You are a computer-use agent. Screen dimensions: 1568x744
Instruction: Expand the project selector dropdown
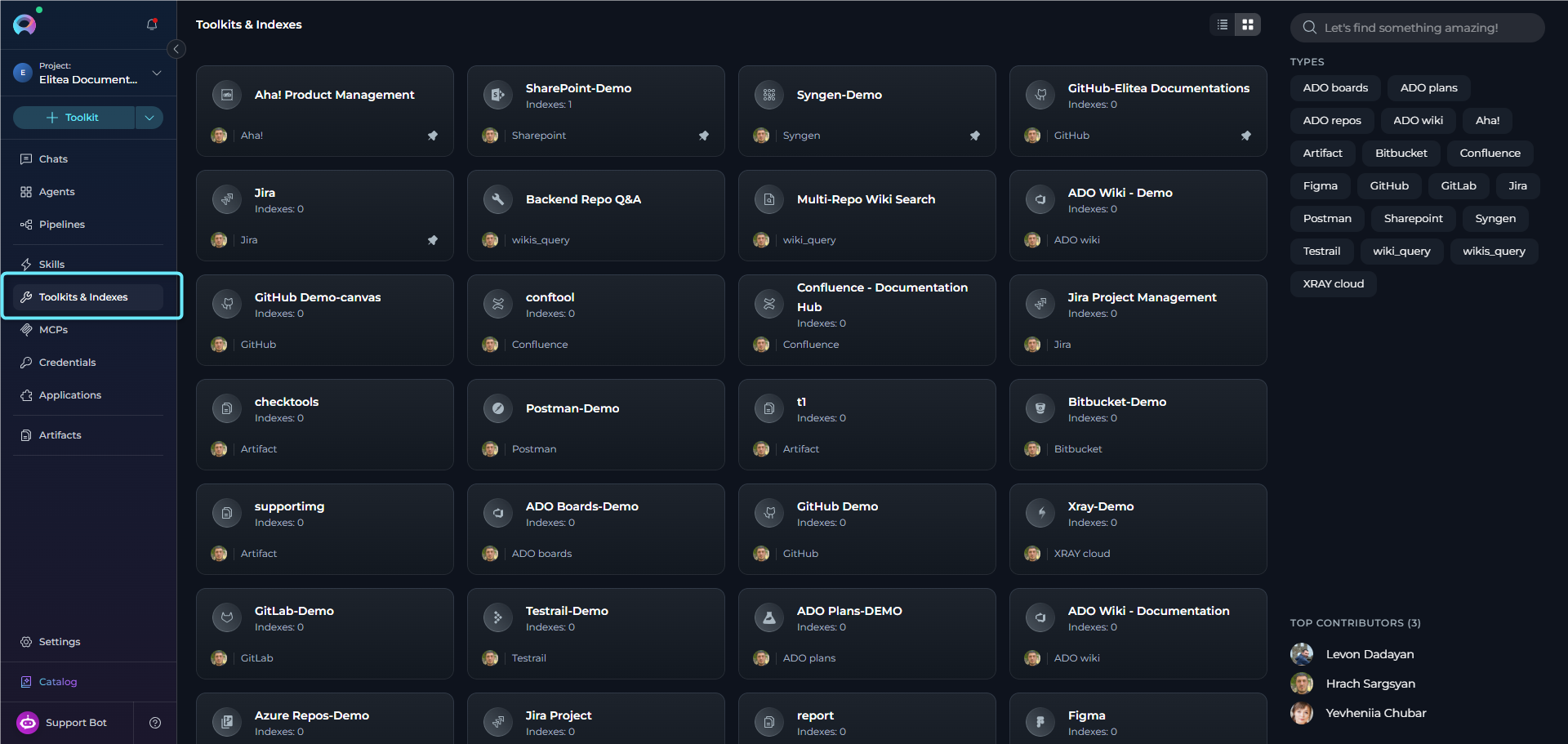click(x=157, y=73)
